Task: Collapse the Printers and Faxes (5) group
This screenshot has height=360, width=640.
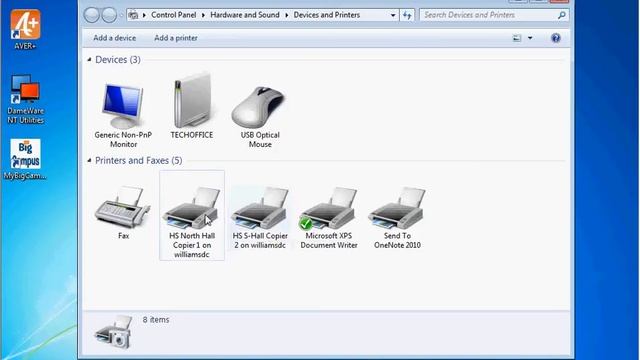Action: click(89, 160)
